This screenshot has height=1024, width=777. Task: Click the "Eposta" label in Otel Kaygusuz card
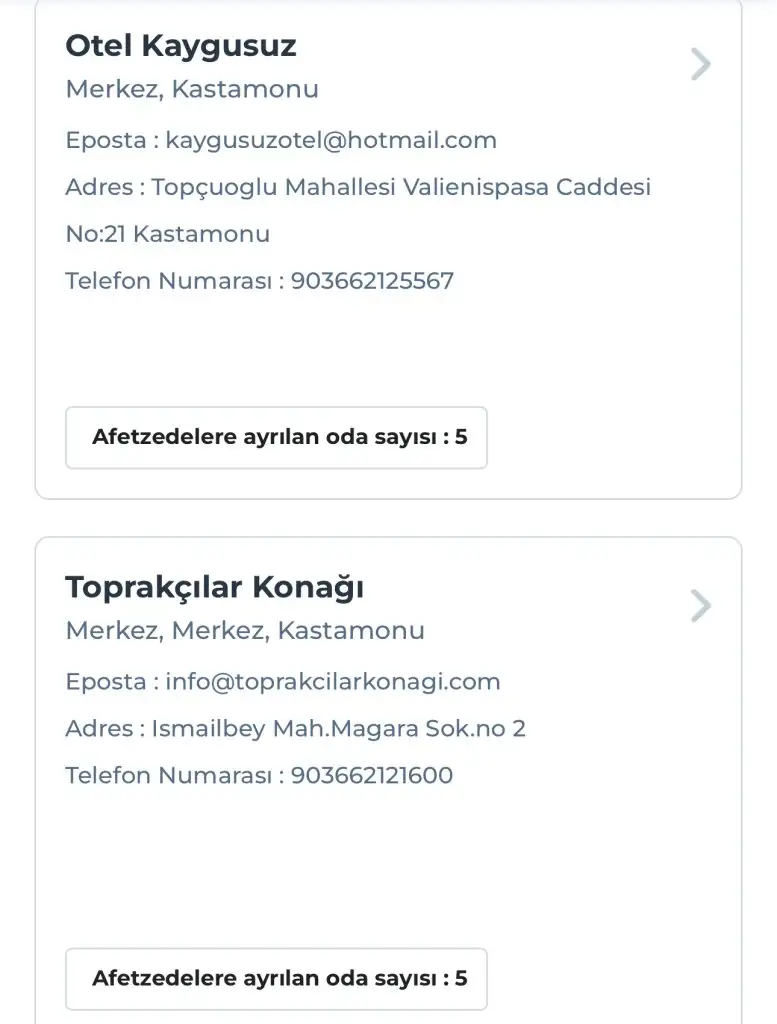(105, 140)
